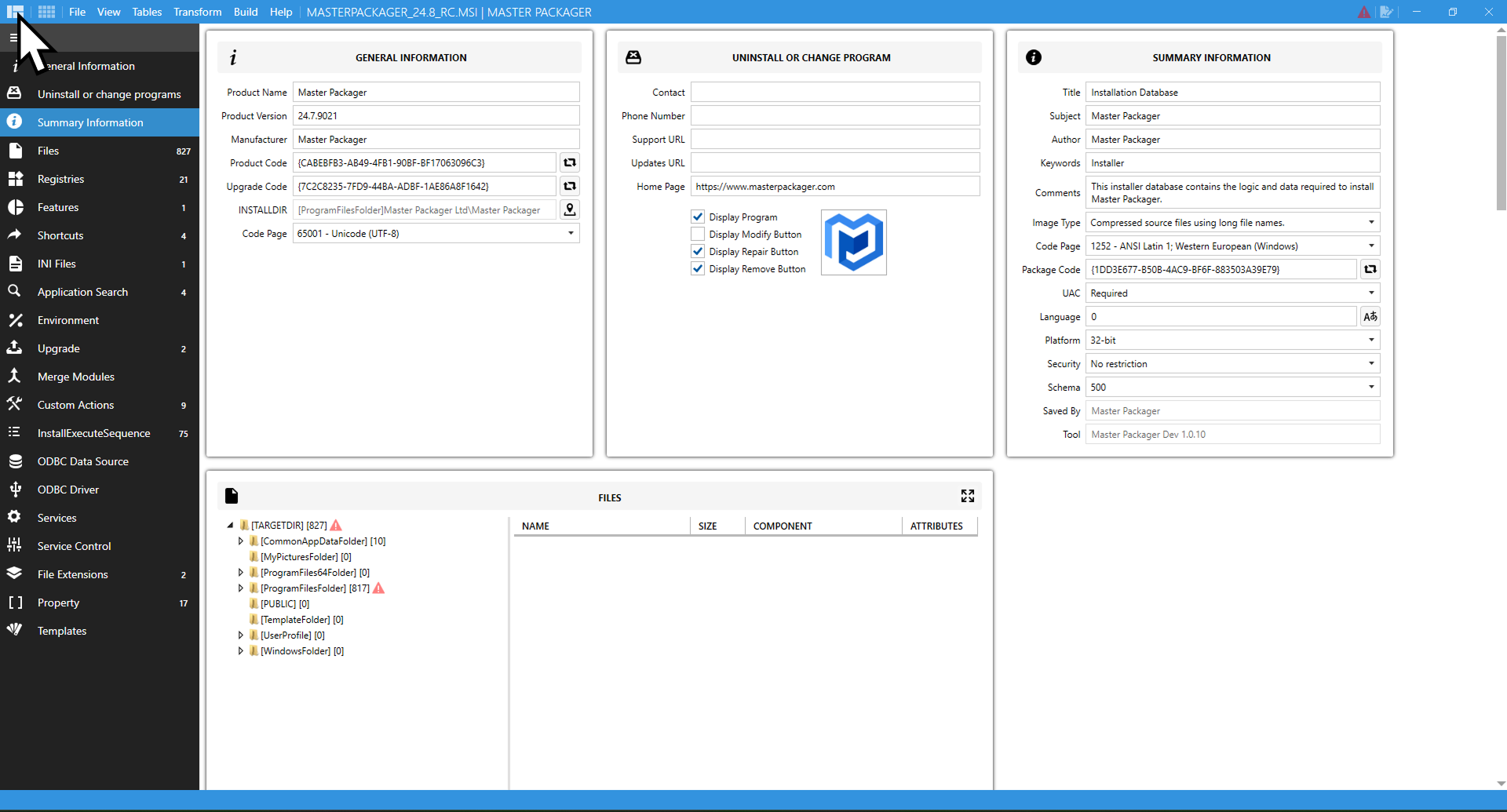This screenshot has height=812, width=1507.
Task: Open General Information Code Page dropdown
Action: [571, 233]
